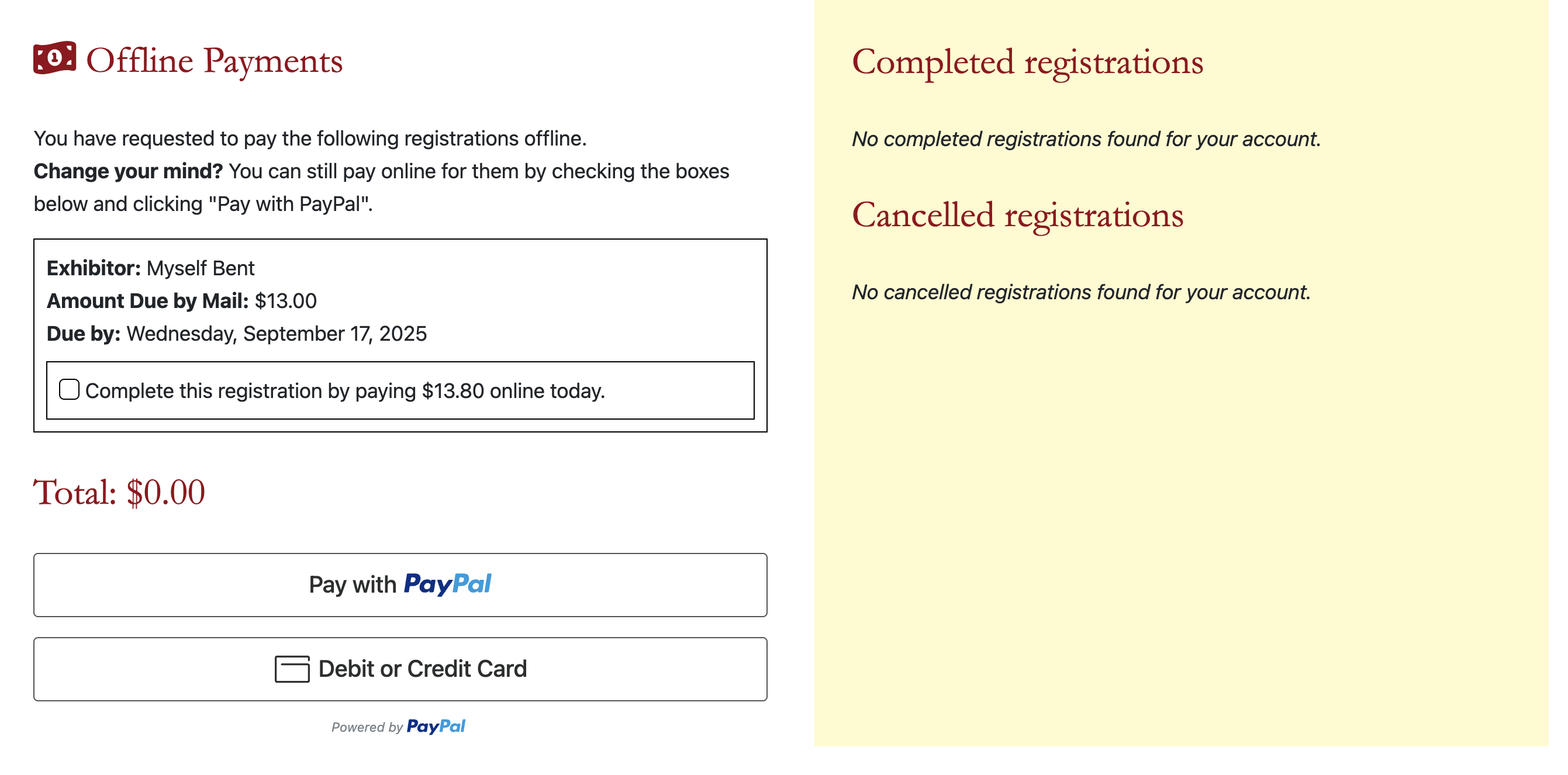Screen dimensions: 1568x775
Task: Click the Amount Due by Mail $13.00 line
Action: tap(181, 301)
